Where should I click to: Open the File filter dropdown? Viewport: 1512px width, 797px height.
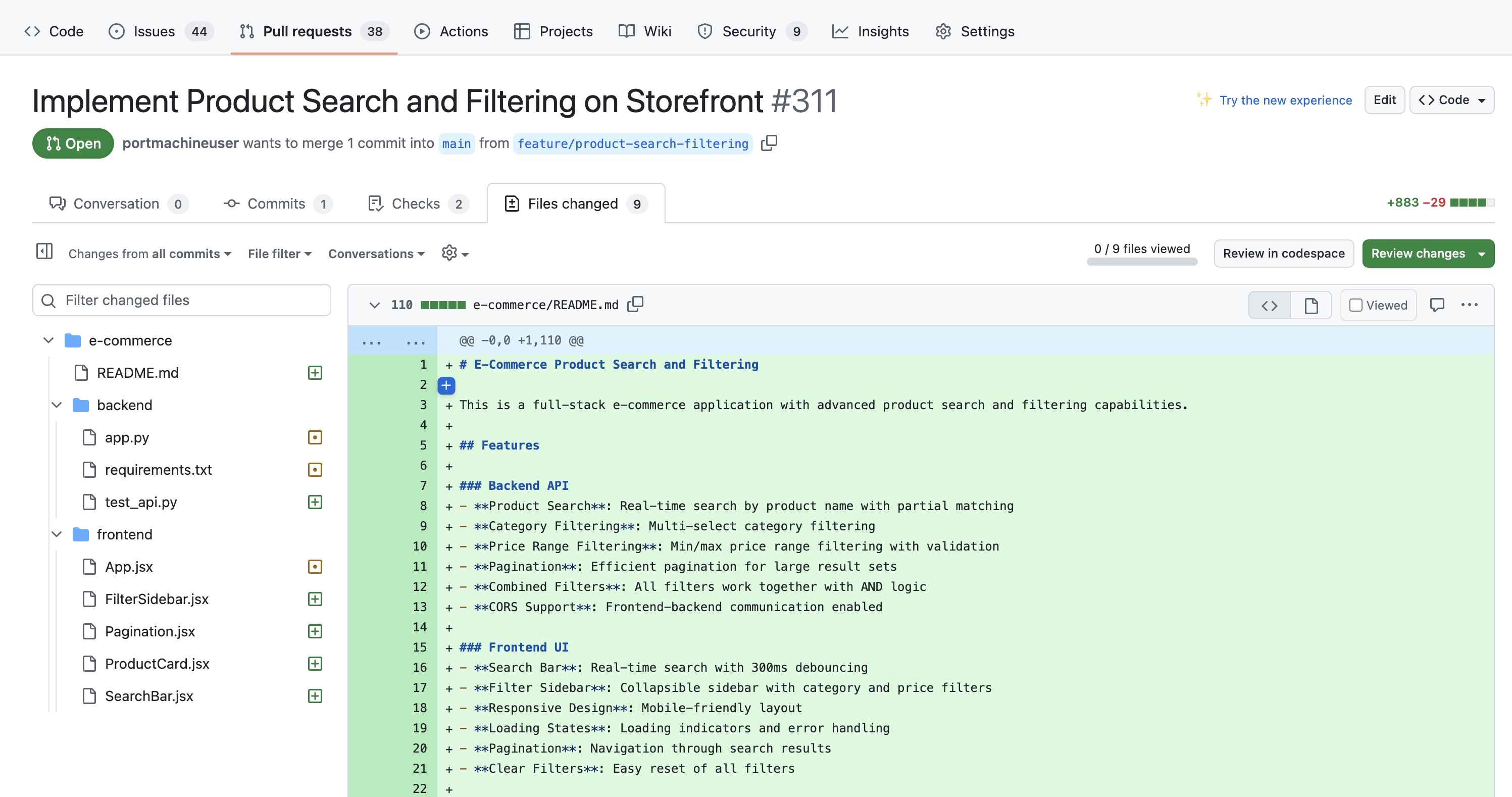point(279,254)
